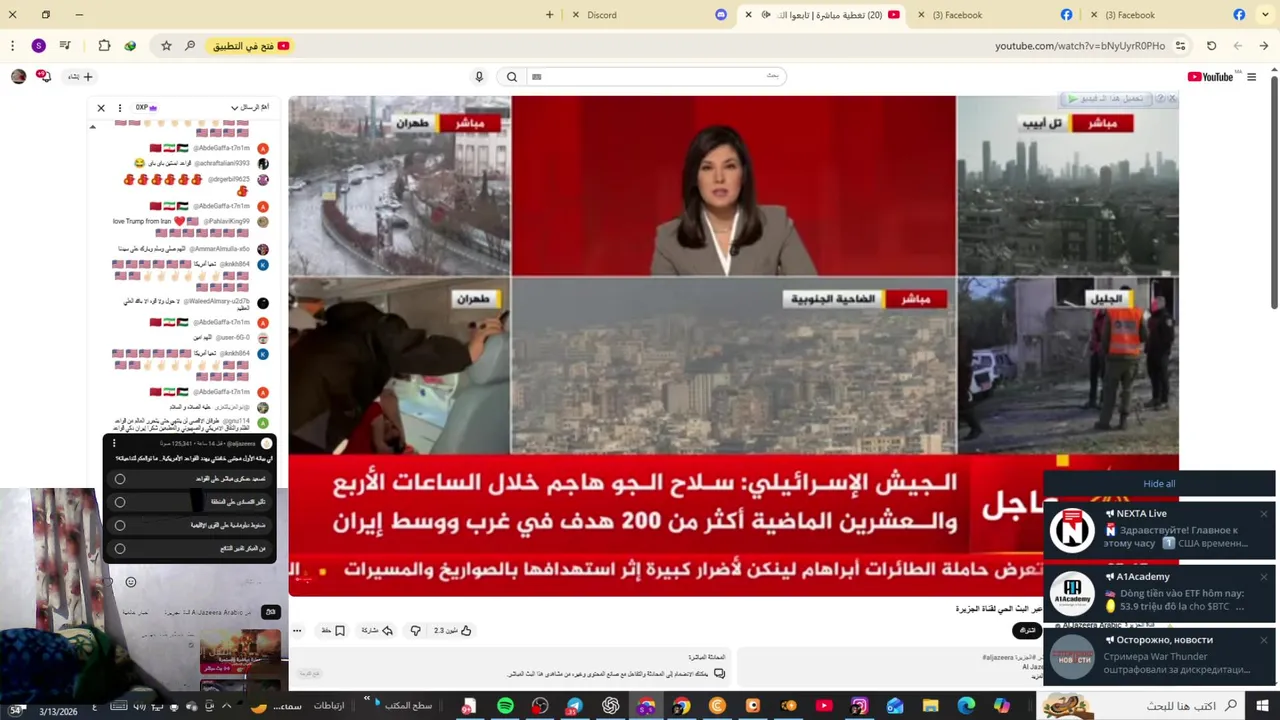Click the 0XP crown badge in chat
This screenshot has height=720, width=1280.
(147, 107)
